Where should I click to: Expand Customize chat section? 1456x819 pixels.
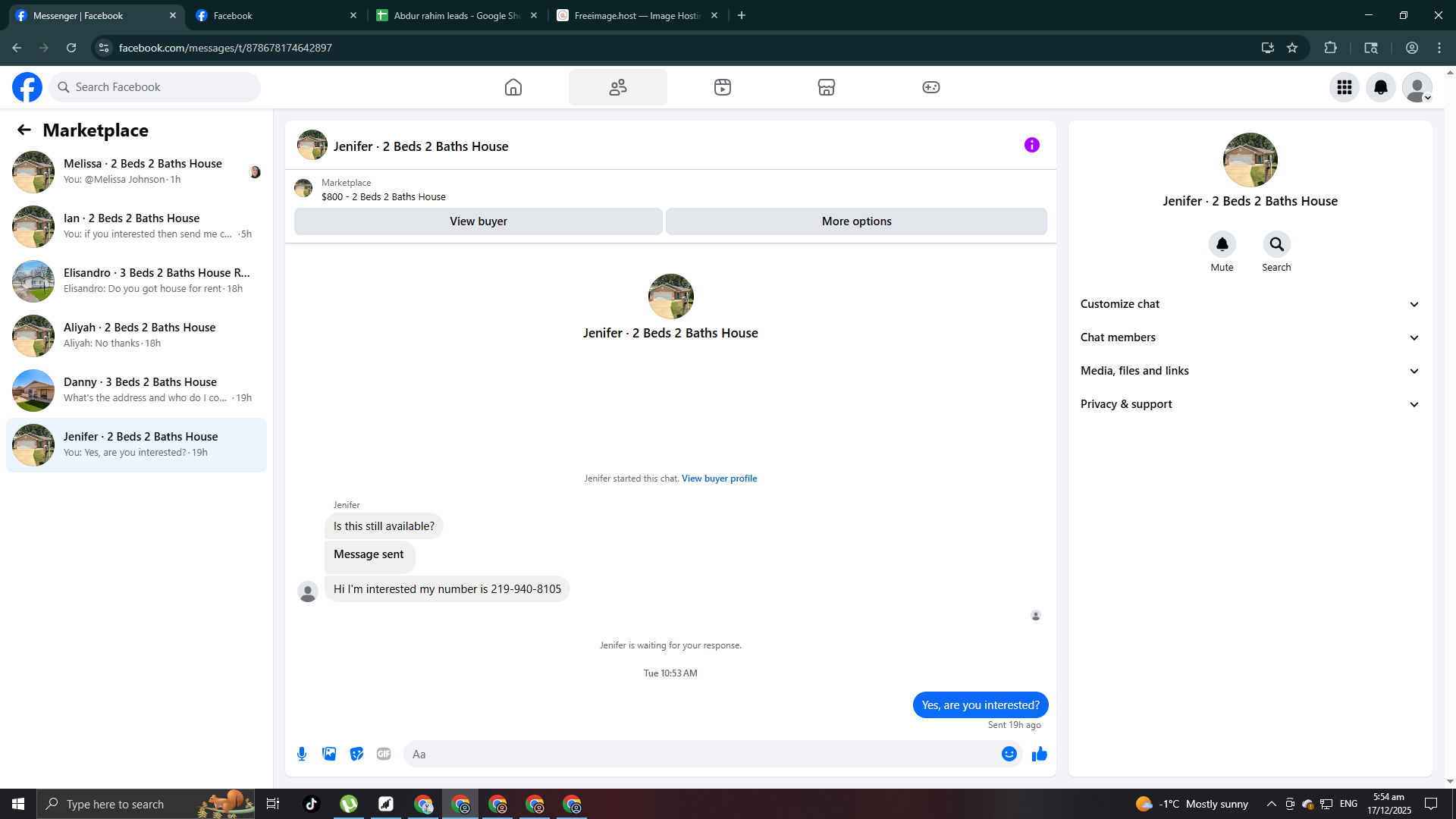click(1249, 304)
